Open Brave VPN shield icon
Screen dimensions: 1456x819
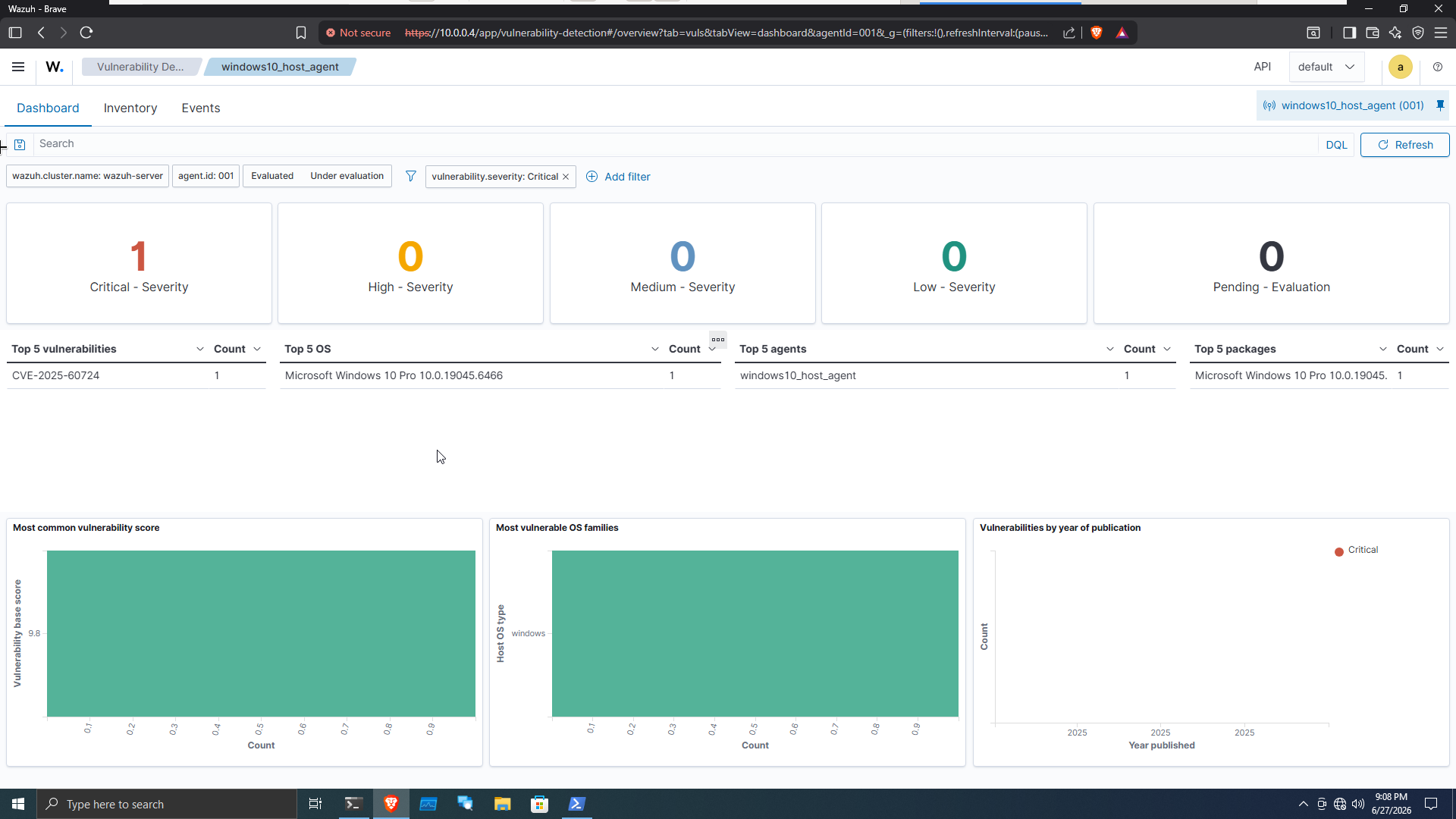point(1418,33)
